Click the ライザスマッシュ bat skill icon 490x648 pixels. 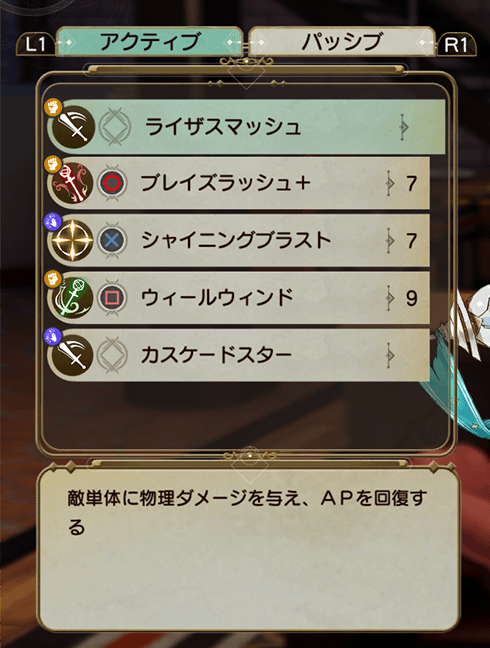click(73, 126)
